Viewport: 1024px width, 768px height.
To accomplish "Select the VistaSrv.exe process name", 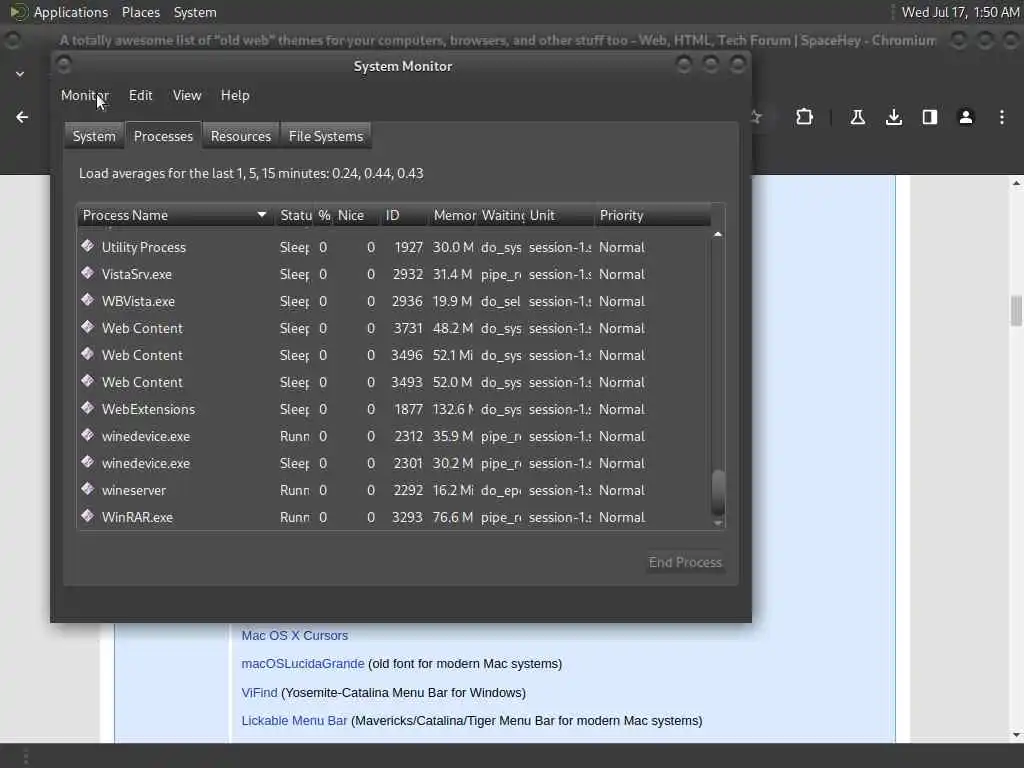I will [x=136, y=274].
